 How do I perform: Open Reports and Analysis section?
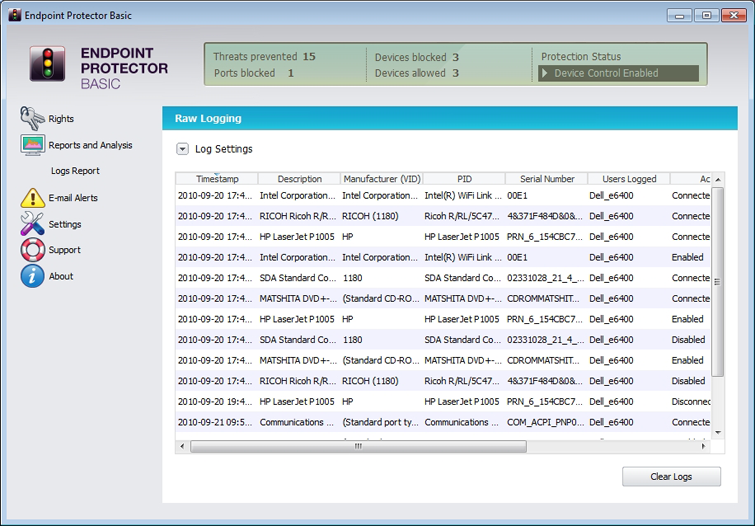coord(90,145)
